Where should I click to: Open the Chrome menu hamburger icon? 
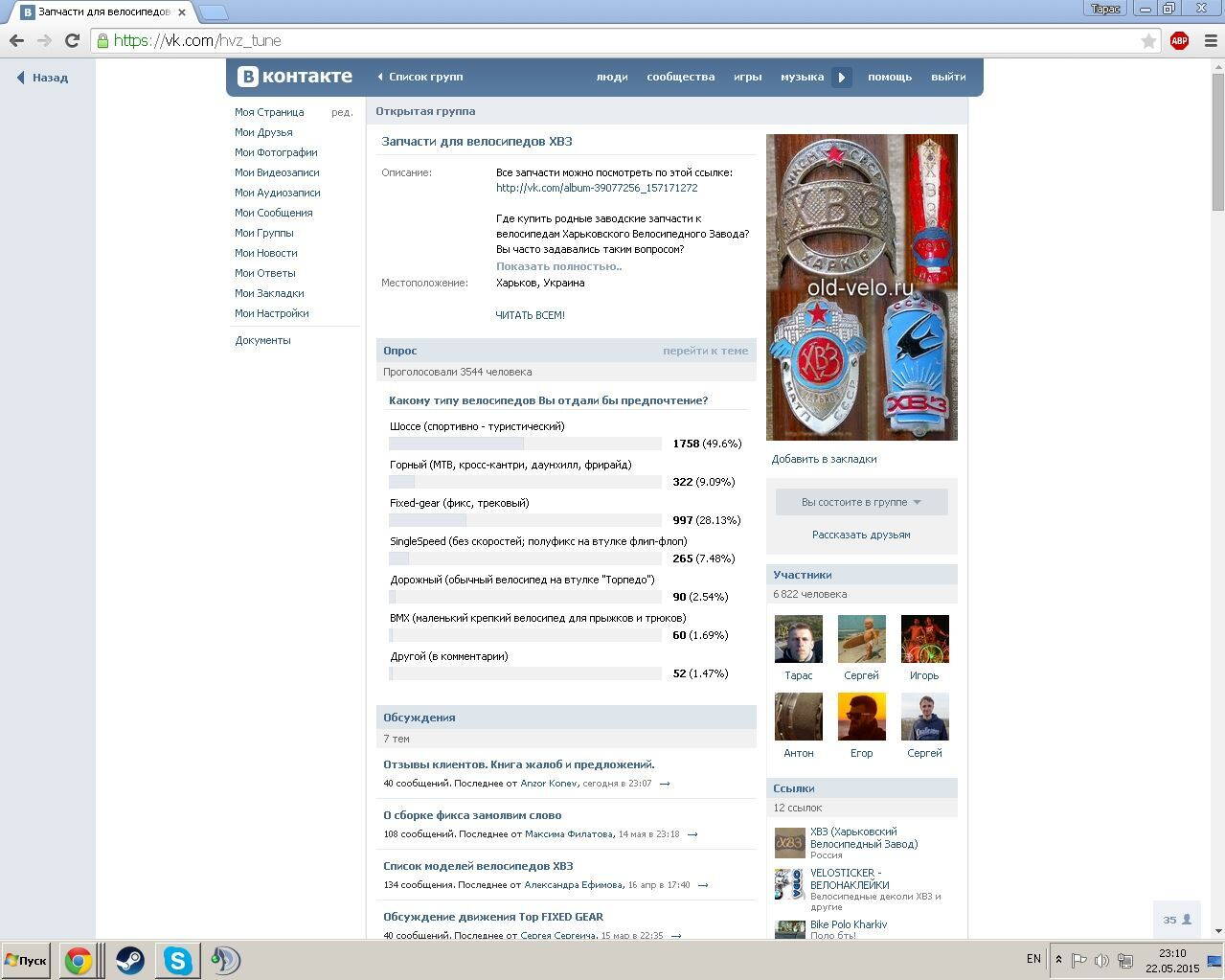(1210, 40)
